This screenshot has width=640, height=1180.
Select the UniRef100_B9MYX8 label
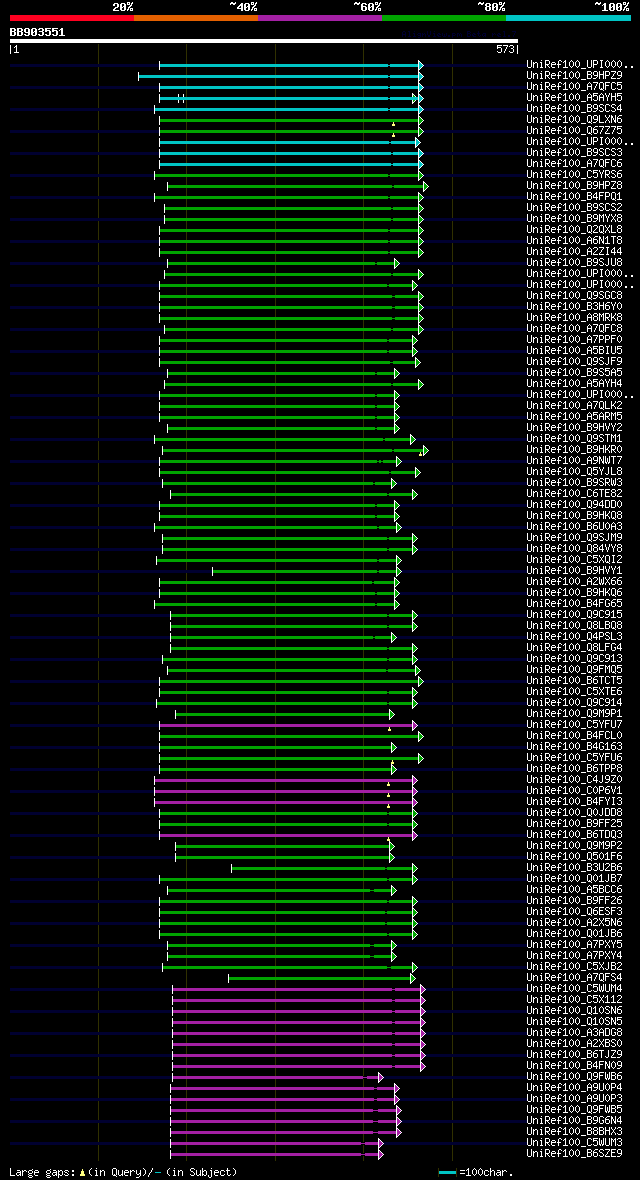574,218
